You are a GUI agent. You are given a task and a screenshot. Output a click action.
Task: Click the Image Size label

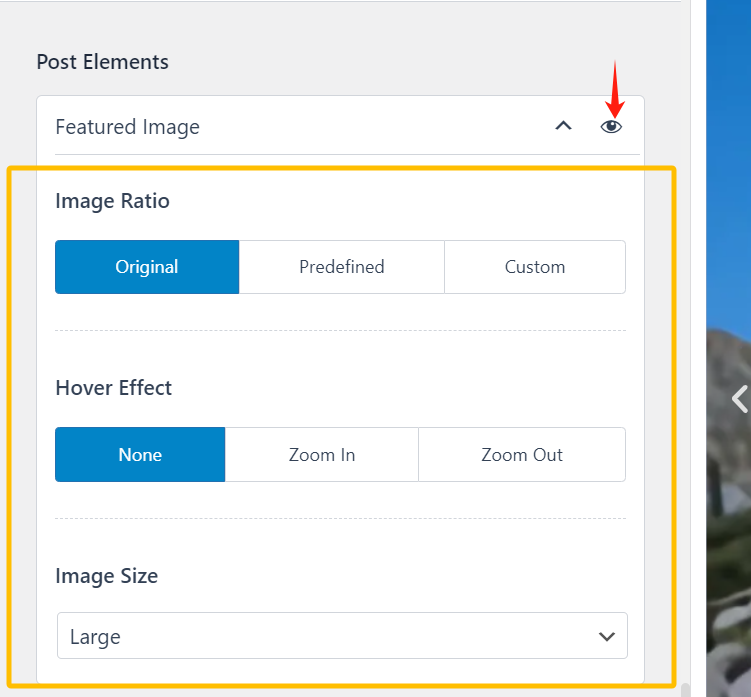(x=107, y=576)
